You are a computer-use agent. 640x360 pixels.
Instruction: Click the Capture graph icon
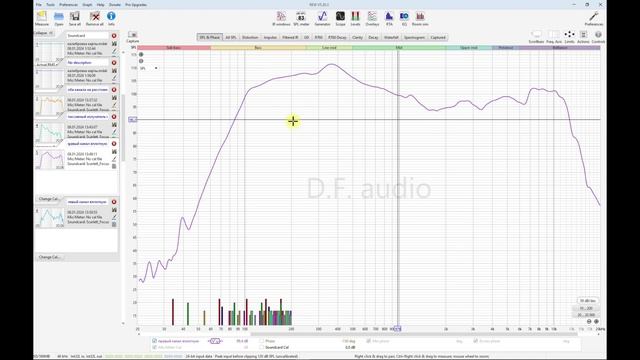point(133,36)
